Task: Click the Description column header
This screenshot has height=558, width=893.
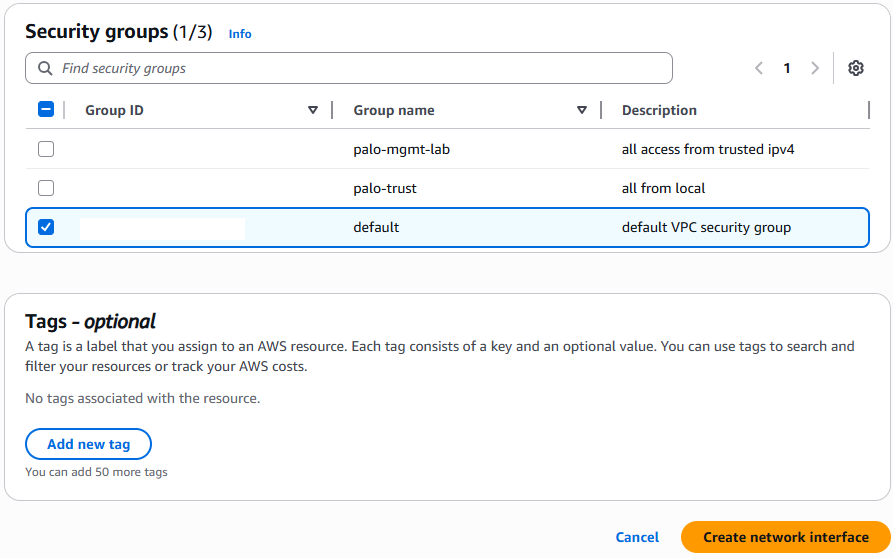Action: pyautogui.click(x=659, y=110)
